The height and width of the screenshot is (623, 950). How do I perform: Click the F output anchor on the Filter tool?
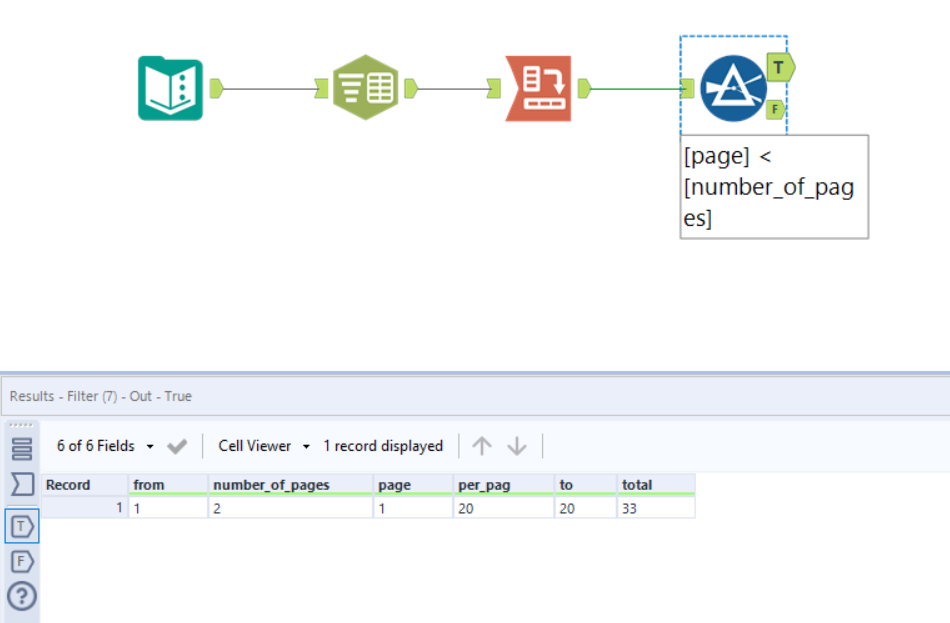pyautogui.click(x=776, y=109)
